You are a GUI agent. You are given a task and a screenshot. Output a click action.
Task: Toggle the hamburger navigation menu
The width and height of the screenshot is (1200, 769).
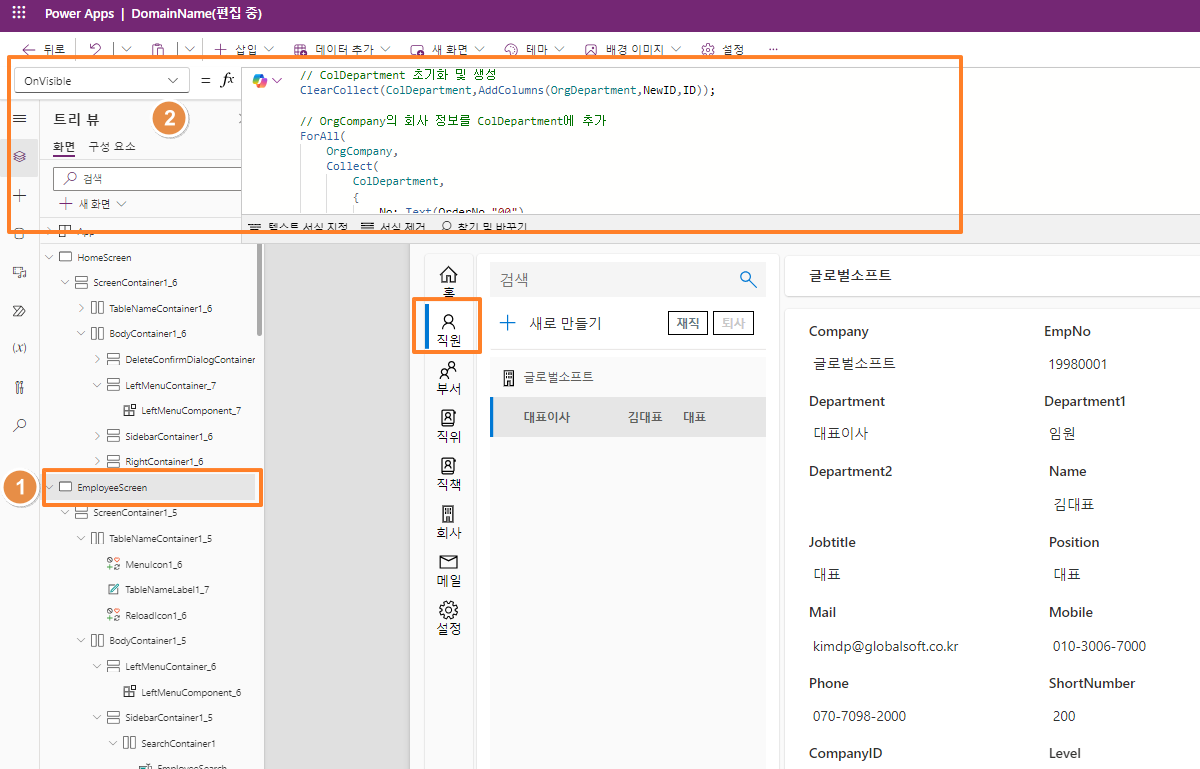tap(19, 119)
